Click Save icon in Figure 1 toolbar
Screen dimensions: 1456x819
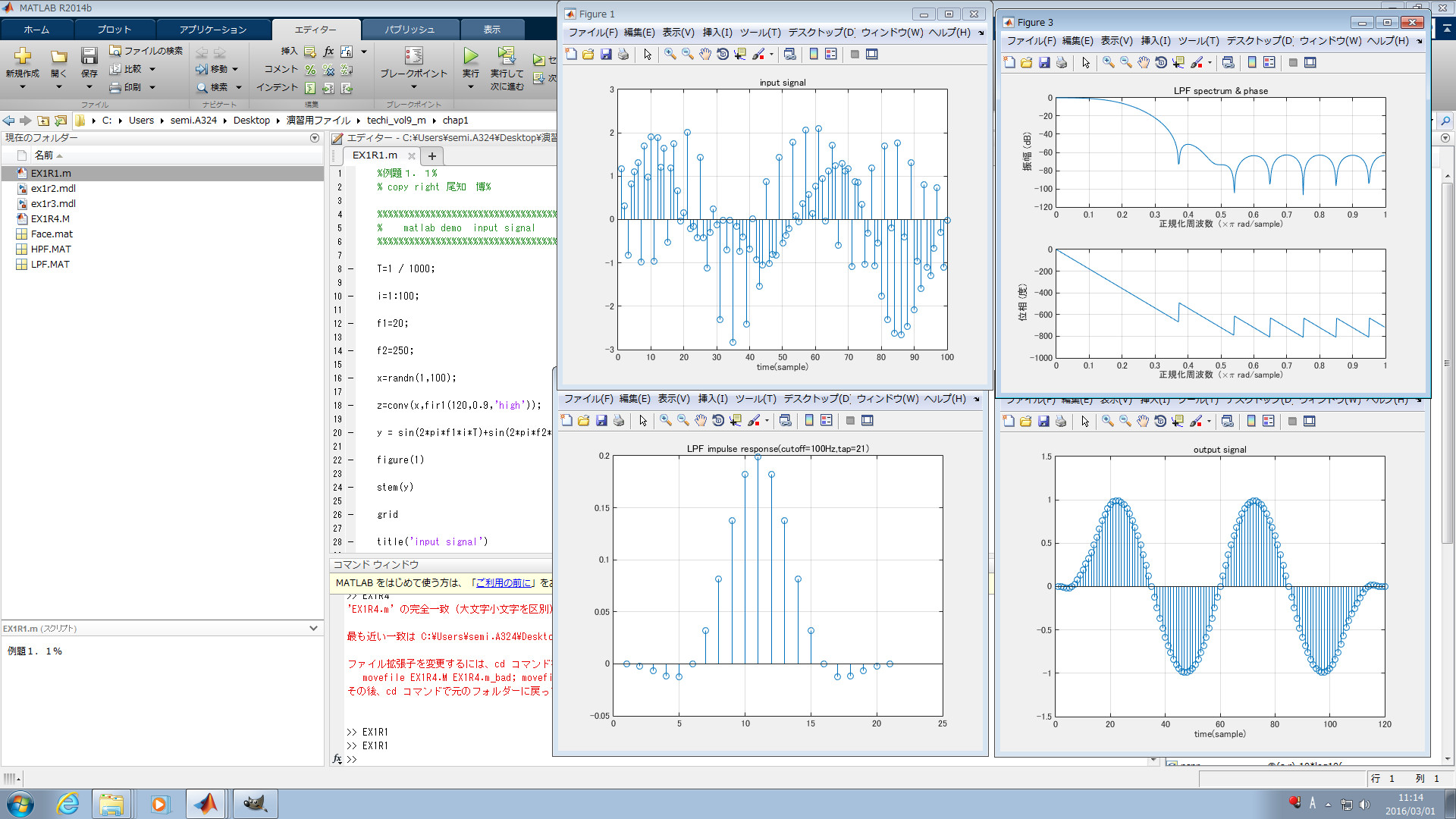tap(606, 54)
